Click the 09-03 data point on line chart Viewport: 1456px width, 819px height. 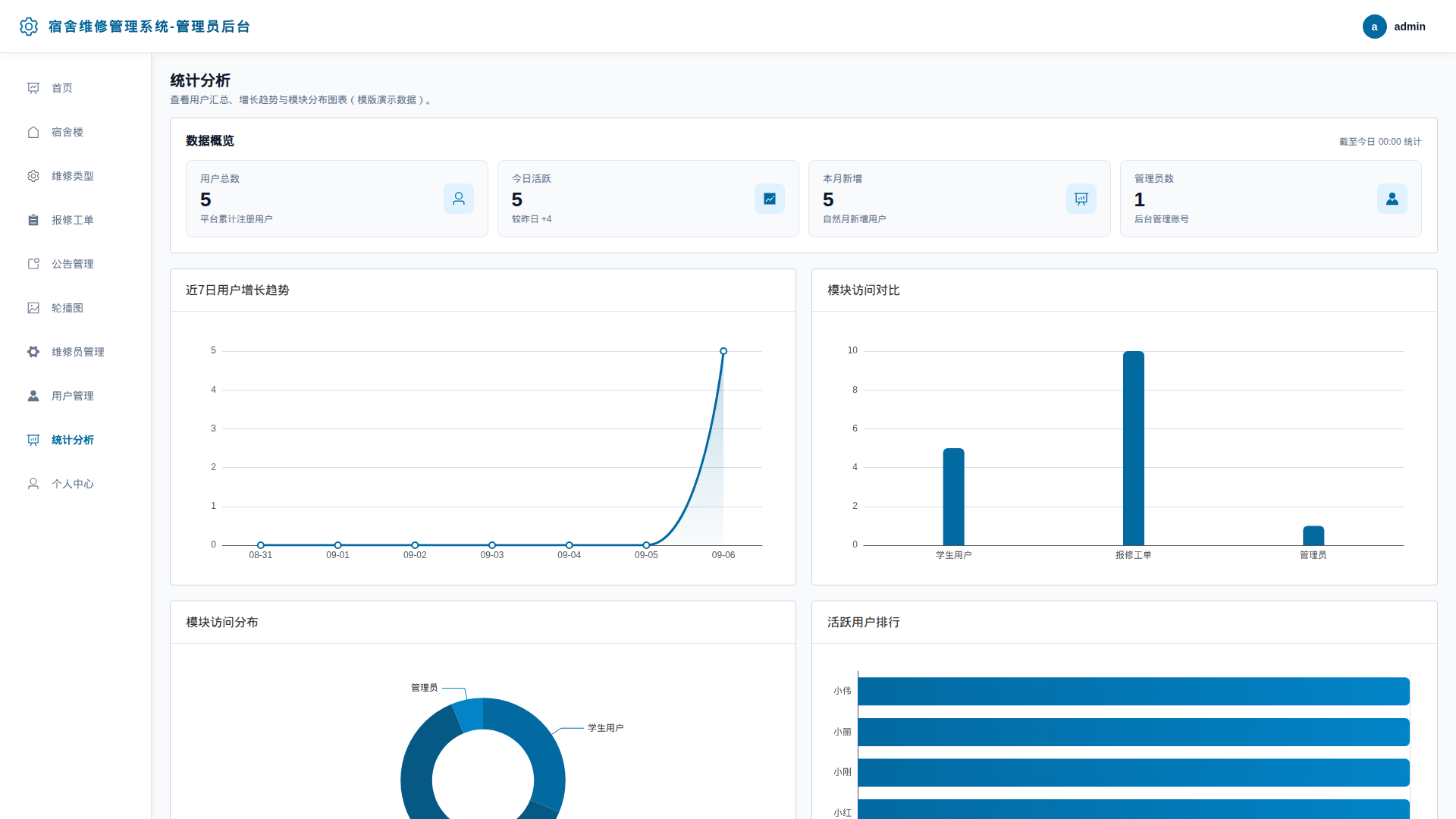click(x=492, y=545)
